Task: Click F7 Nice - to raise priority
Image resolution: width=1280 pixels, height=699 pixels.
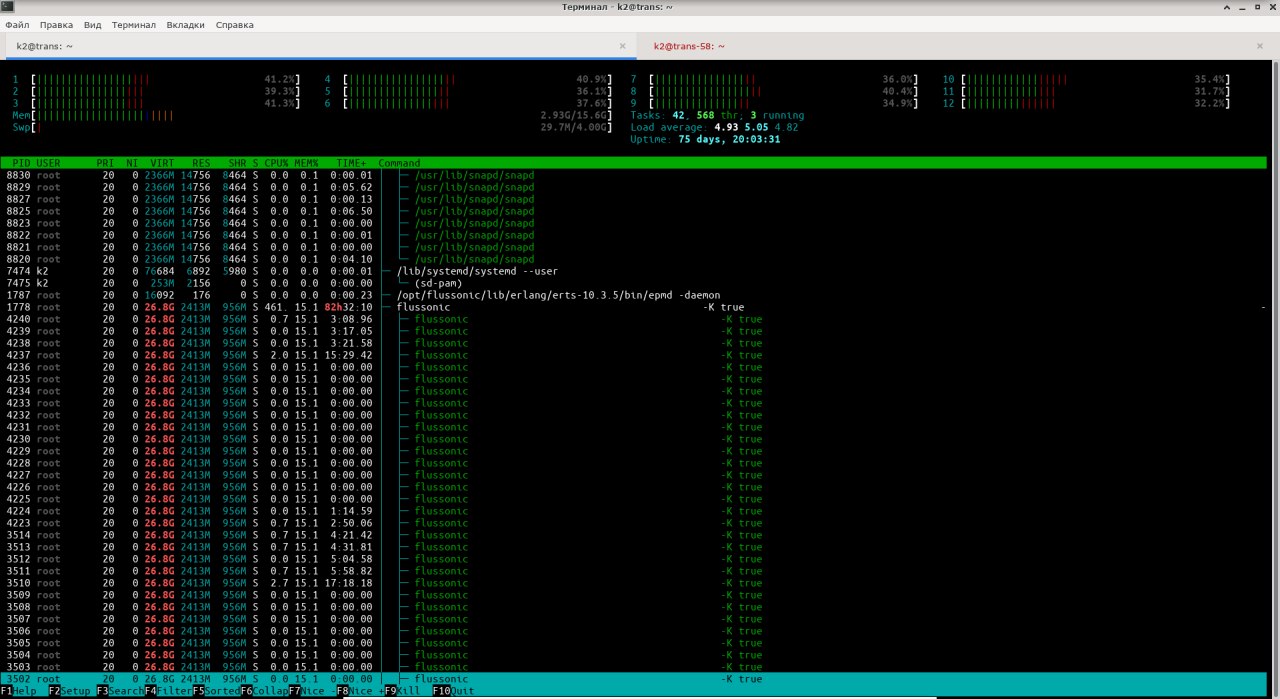Action: [x=312, y=691]
